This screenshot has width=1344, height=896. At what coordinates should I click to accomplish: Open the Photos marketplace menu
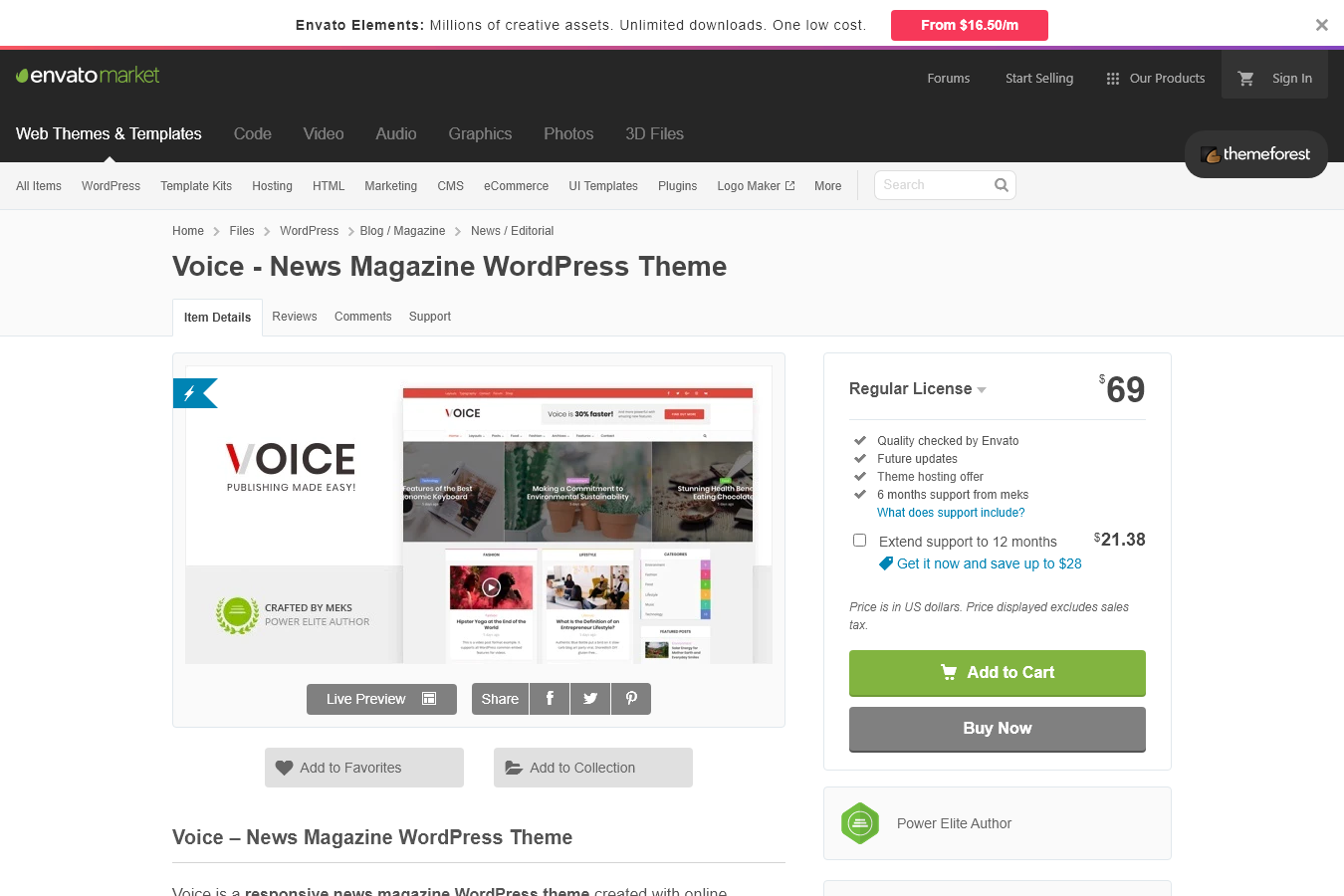[568, 133]
